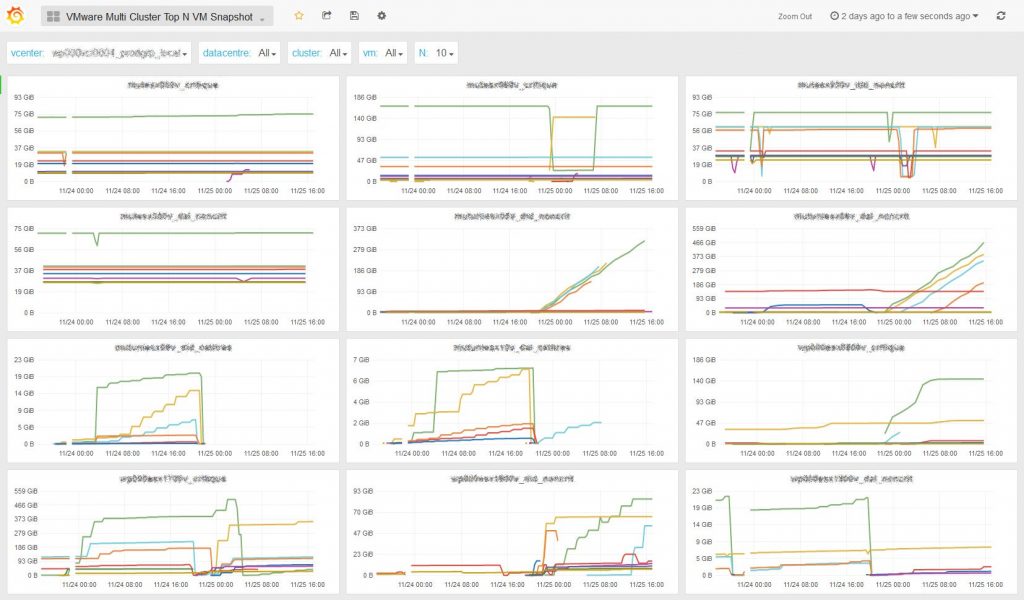Click the green row handle at left edge
The image size is (1024, 600).
4,85
